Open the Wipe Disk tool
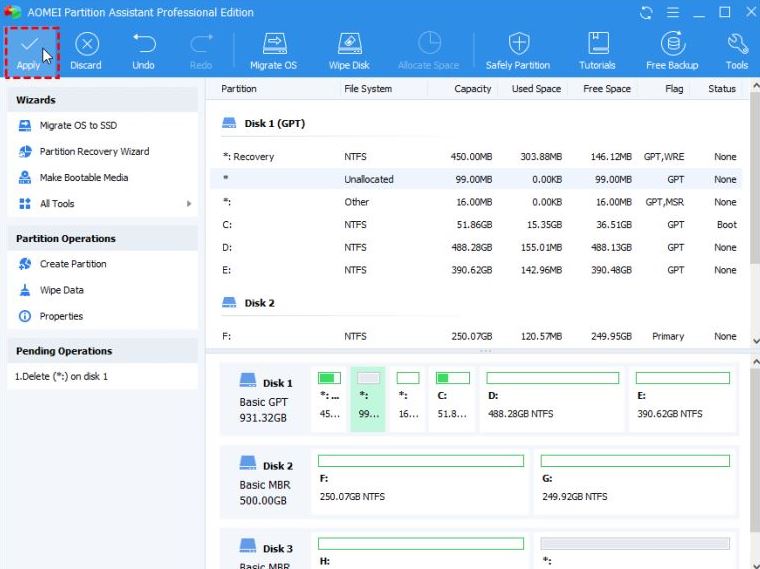Viewport: 760px width, 569px height. point(349,52)
